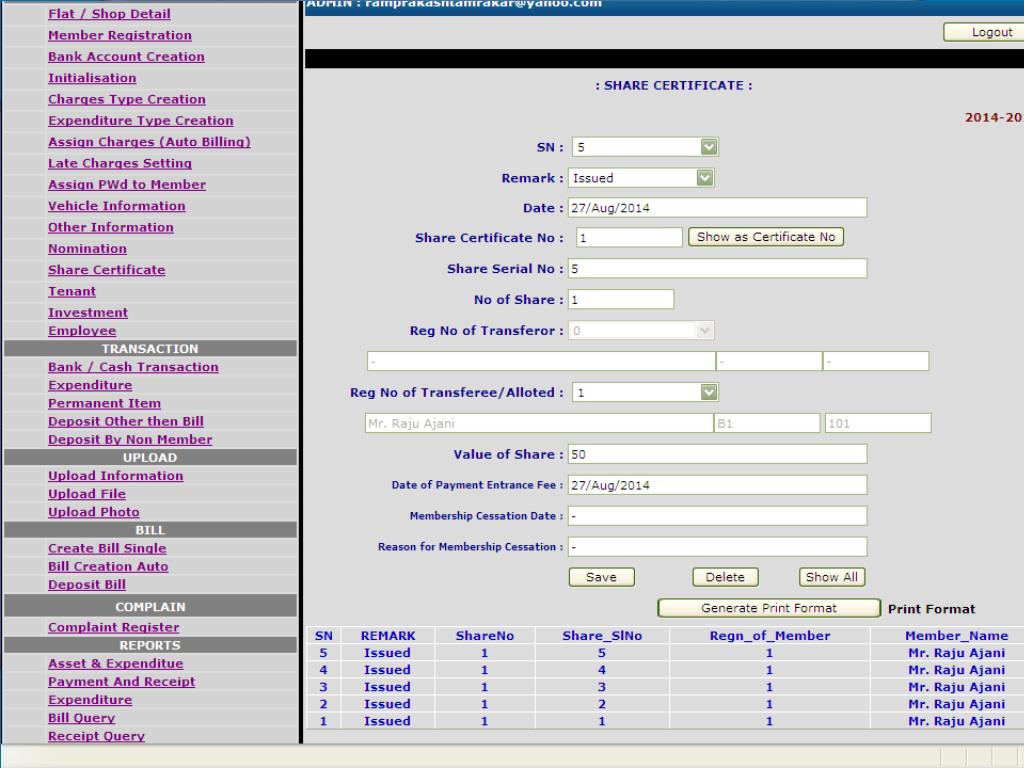
Task: Click the Value of Share field
Action: pyautogui.click(x=717, y=455)
